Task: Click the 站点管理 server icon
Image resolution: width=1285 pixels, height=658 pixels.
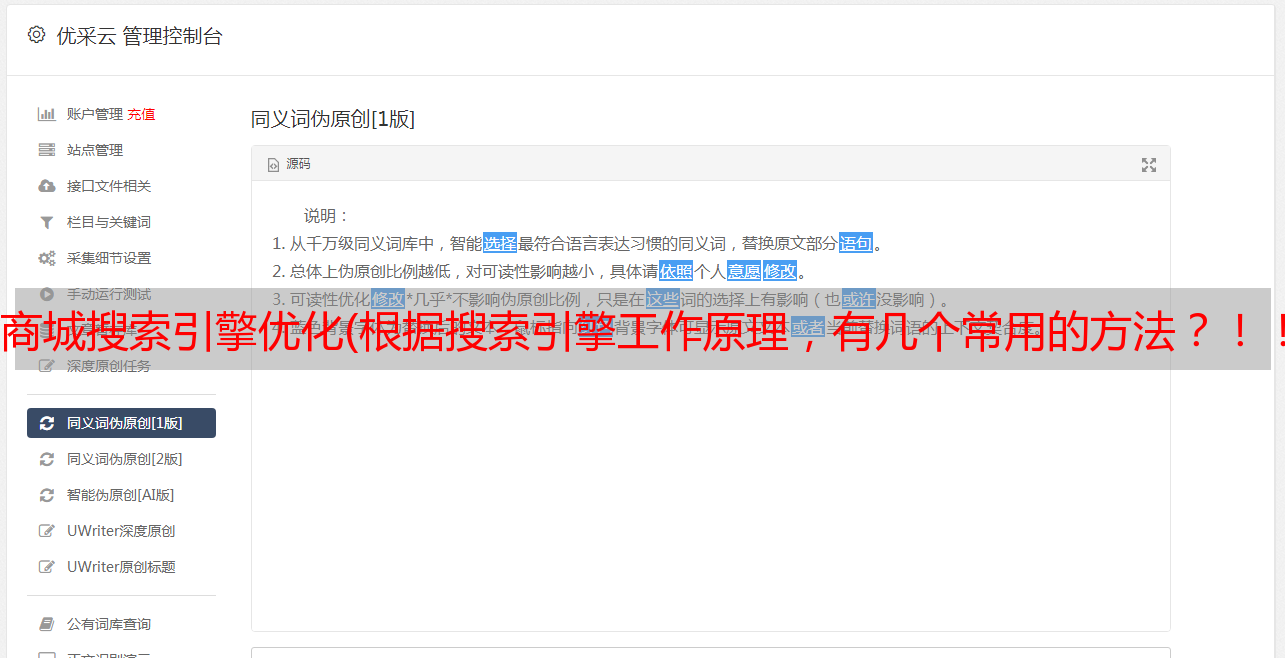Action: coord(46,150)
